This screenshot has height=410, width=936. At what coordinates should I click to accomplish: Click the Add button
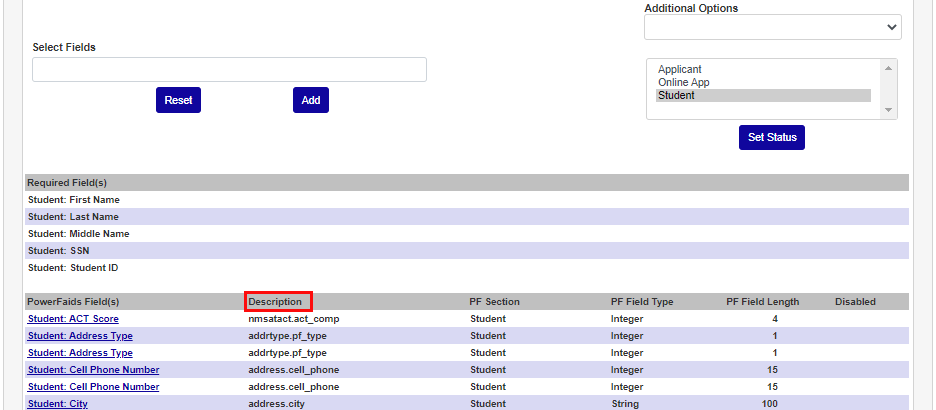pyautogui.click(x=310, y=100)
